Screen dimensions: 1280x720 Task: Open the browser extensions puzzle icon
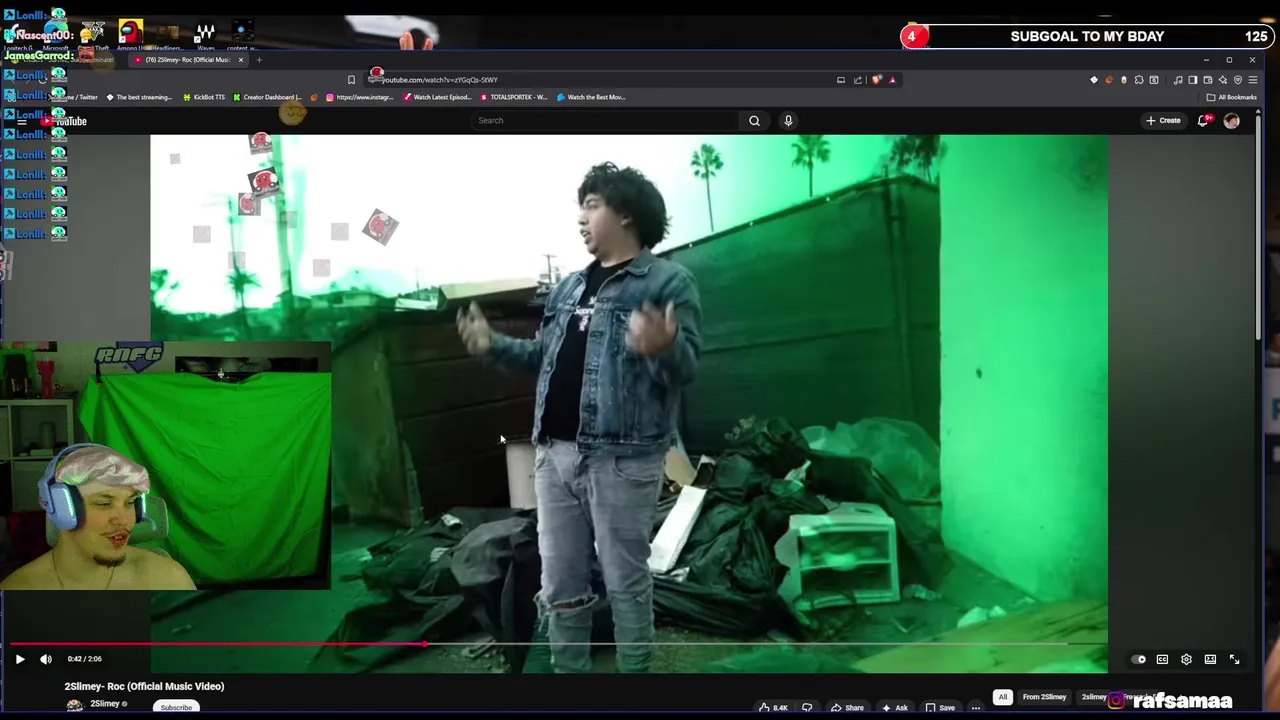[x=1139, y=80]
